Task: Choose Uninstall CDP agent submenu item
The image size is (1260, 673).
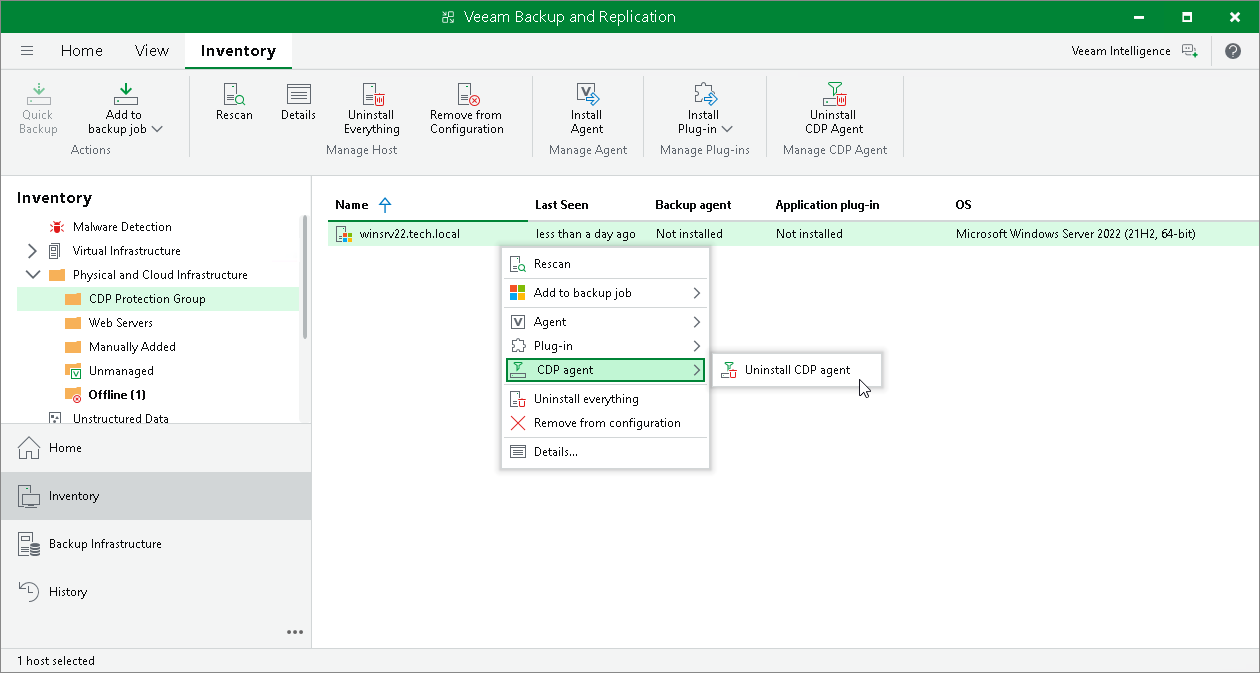Action: point(797,370)
